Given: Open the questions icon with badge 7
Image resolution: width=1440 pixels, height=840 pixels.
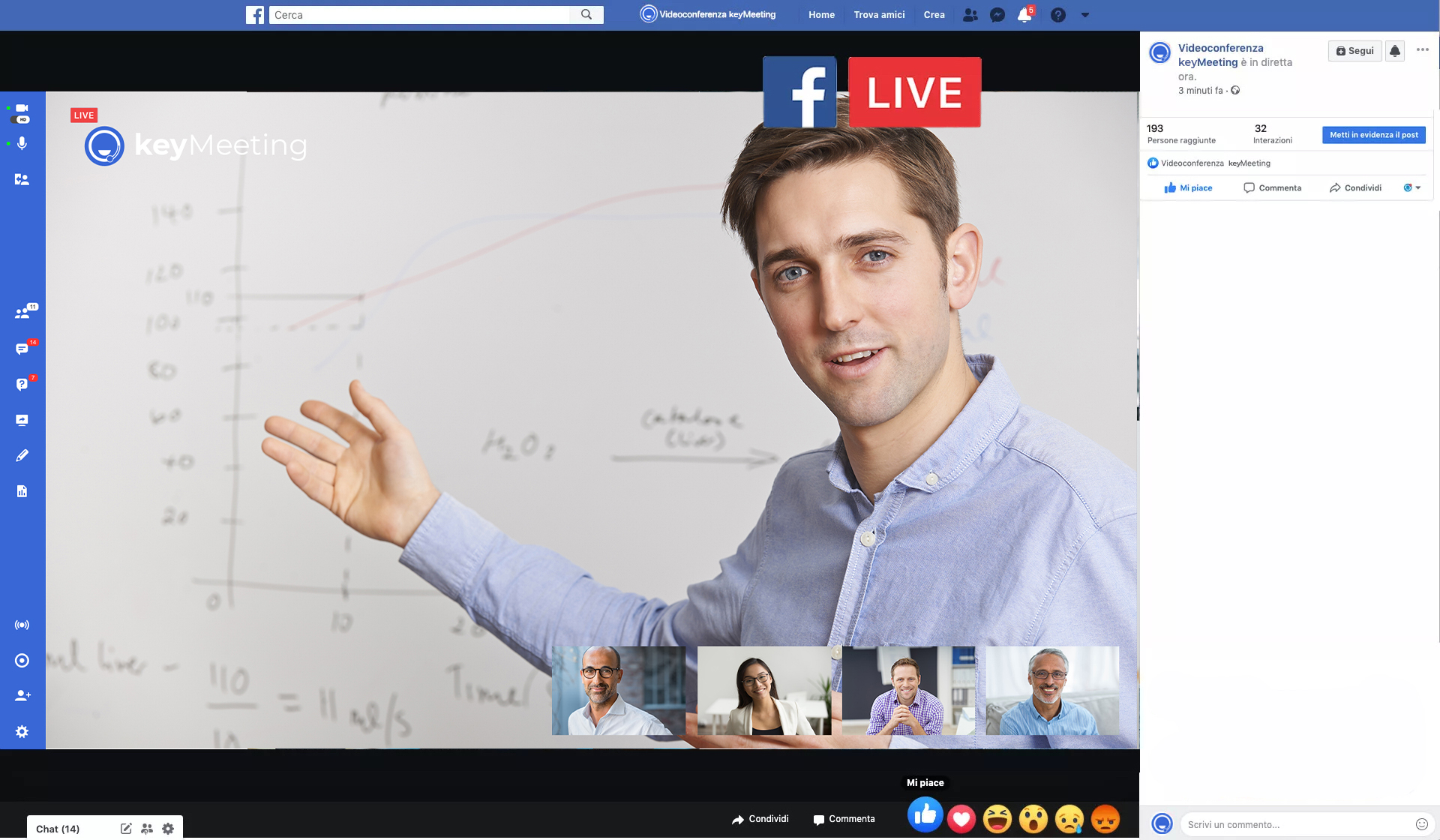Looking at the screenshot, I should [22, 384].
